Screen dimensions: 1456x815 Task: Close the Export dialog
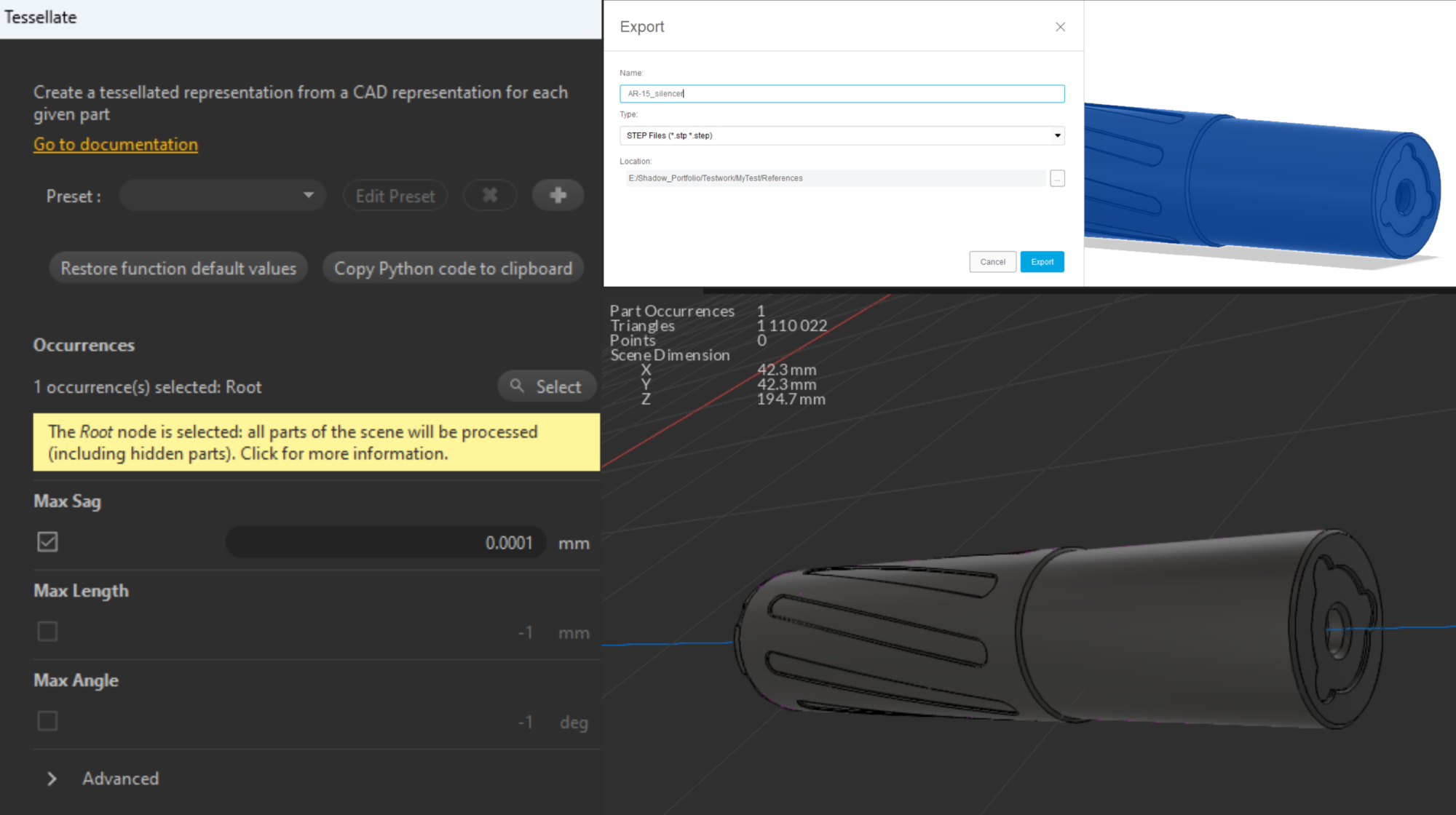(x=1060, y=27)
